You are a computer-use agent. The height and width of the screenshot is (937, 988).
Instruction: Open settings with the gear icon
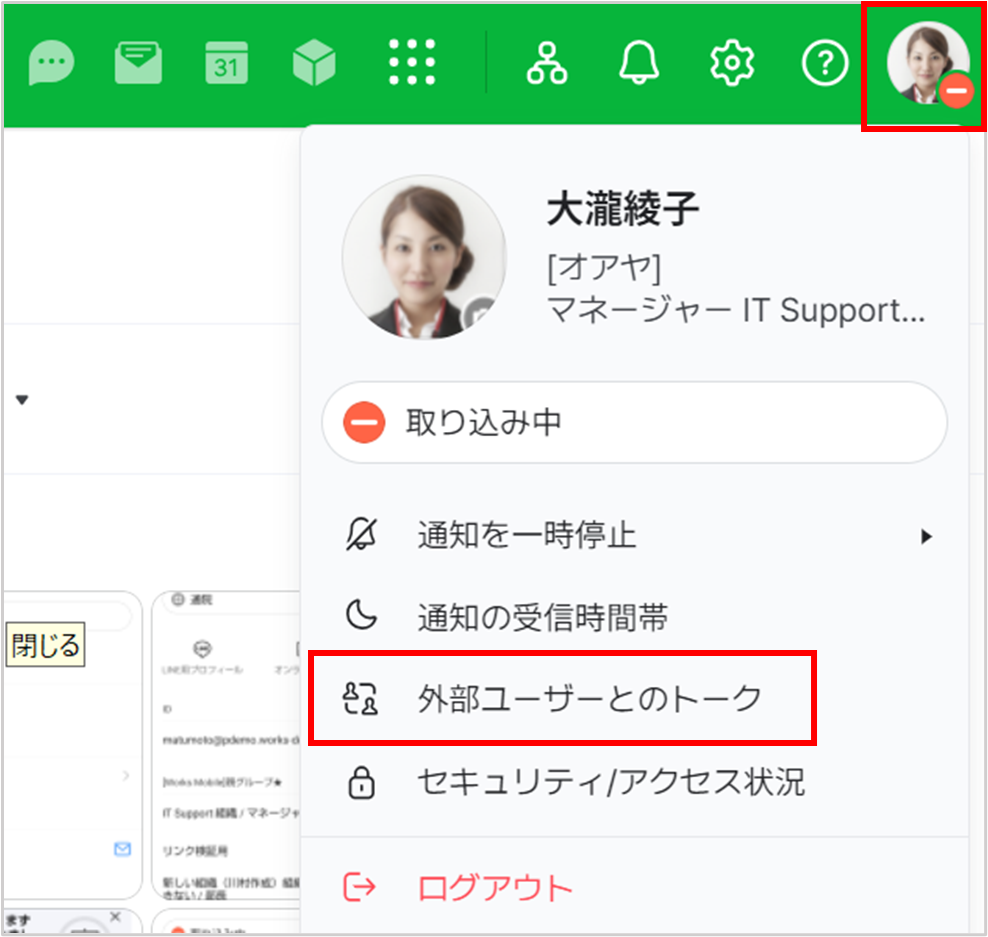click(x=732, y=65)
